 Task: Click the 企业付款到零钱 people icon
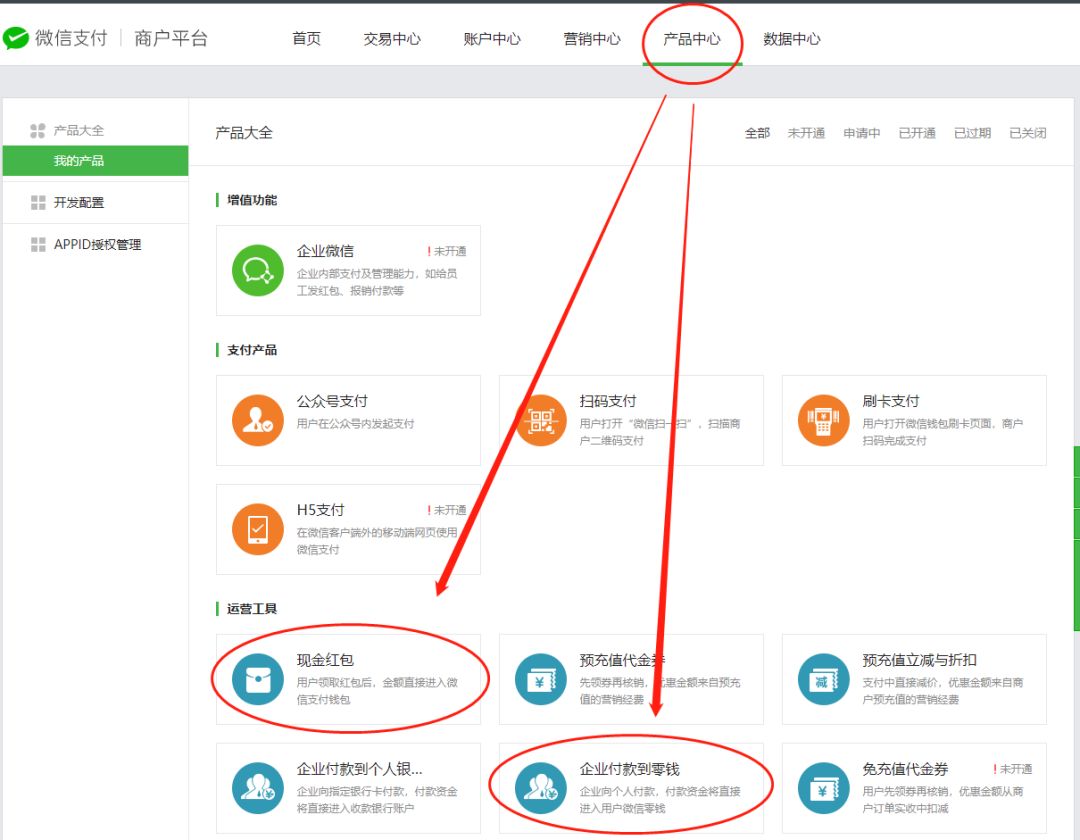541,788
